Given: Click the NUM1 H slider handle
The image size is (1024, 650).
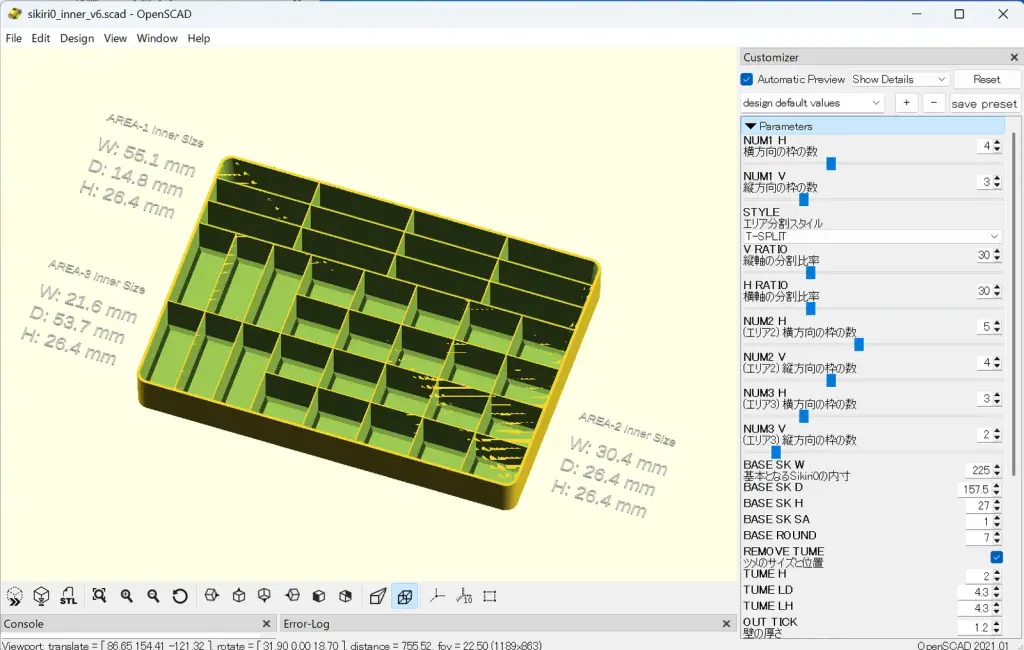Looking at the screenshot, I should point(830,164).
